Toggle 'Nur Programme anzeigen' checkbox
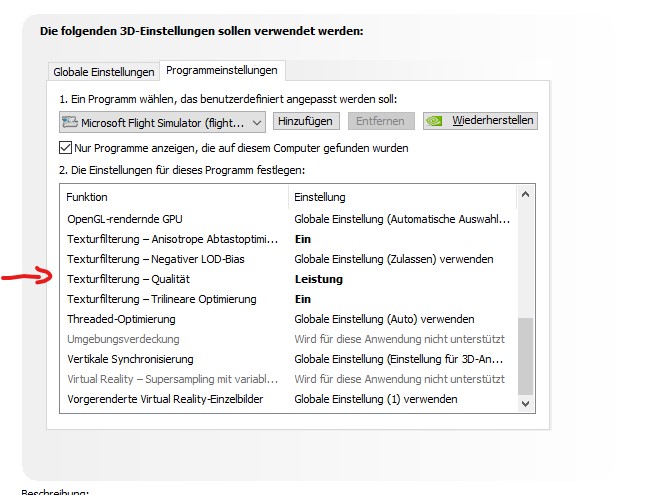The width and height of the screenshot is (661, 495). coord(65,148)
